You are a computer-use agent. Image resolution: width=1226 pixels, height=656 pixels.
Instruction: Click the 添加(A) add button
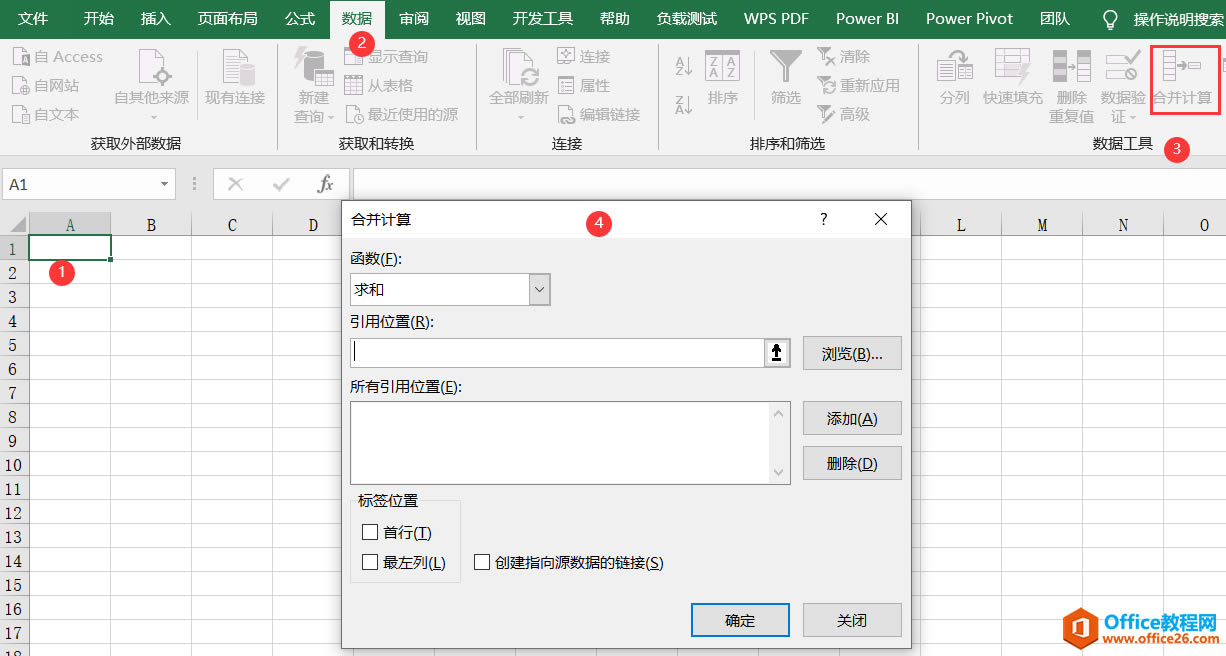click(852, 418)
